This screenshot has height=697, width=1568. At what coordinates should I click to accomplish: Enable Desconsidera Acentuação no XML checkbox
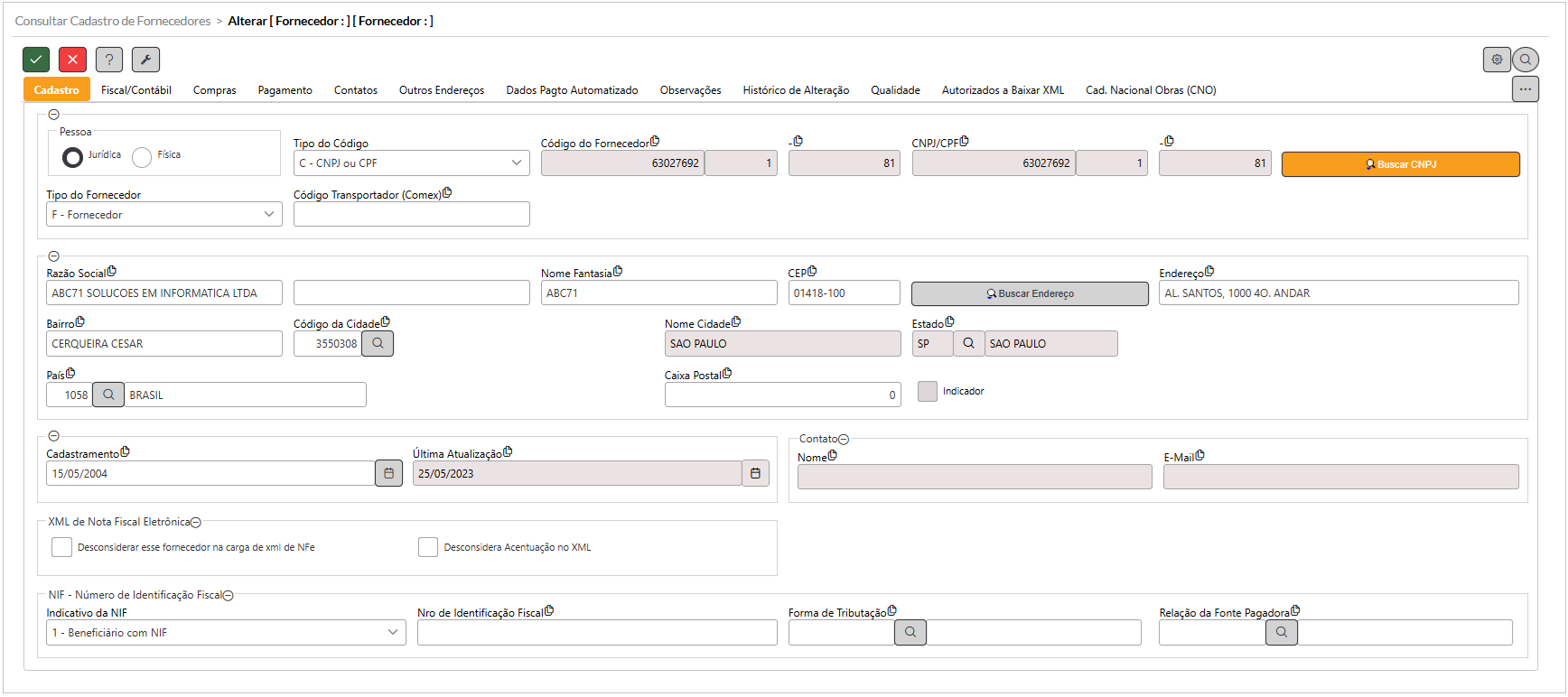(428, 547)
